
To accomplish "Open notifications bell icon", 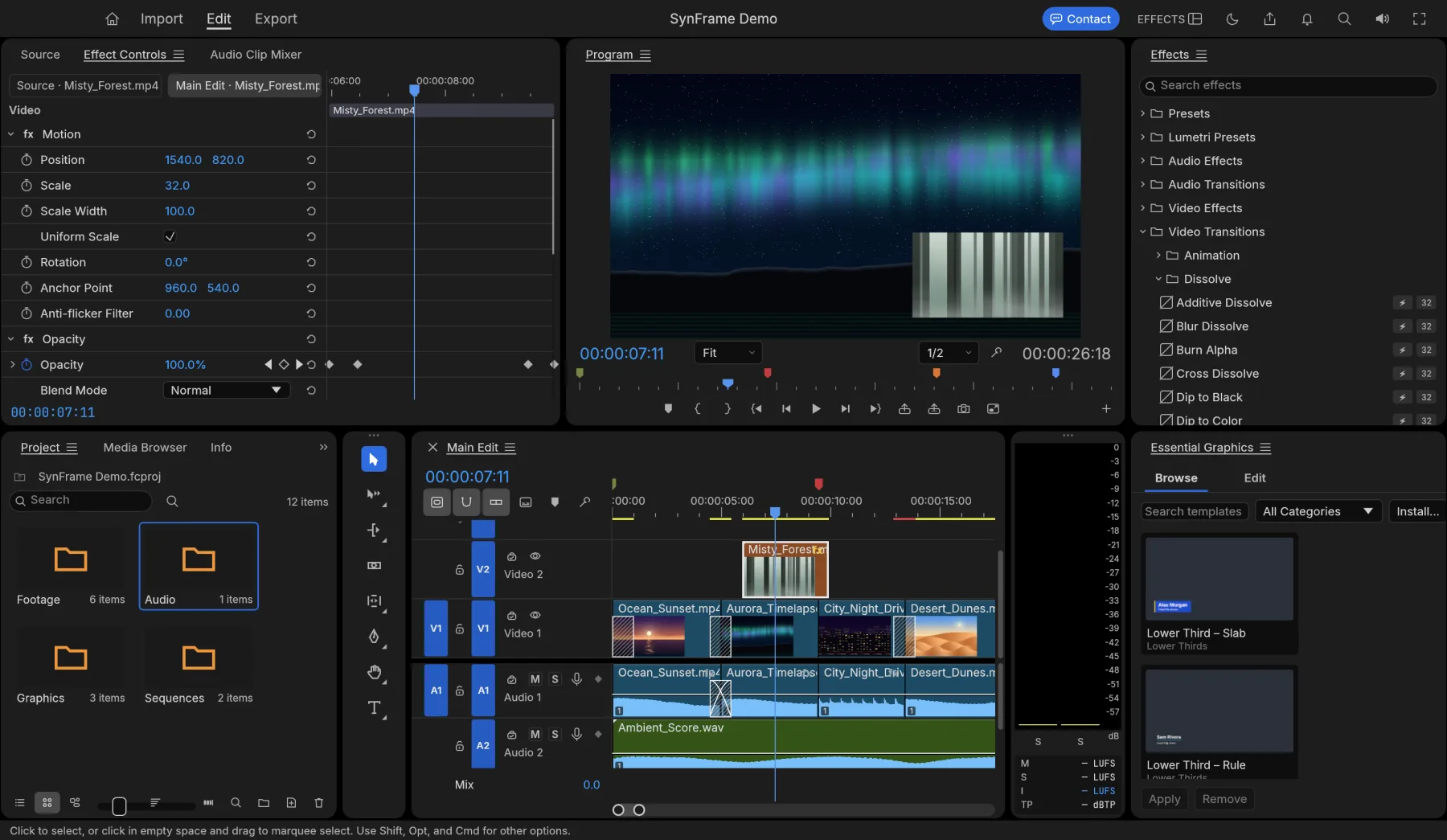I will [1307, 18].
